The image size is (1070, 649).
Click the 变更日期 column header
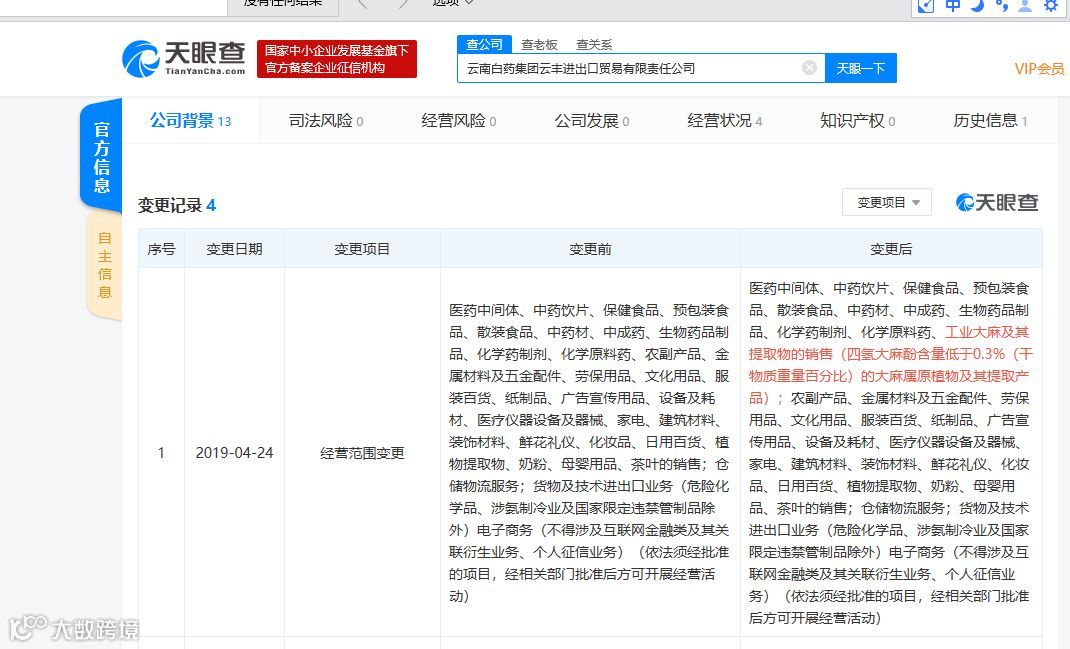tap(234, 249)
